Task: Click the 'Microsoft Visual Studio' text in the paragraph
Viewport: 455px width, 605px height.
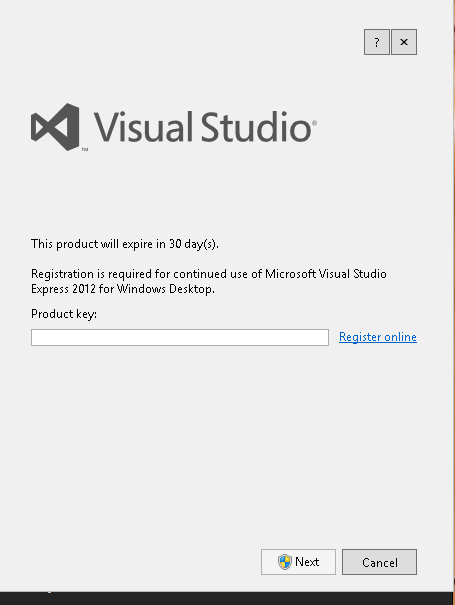Action: tap(326, 274)
